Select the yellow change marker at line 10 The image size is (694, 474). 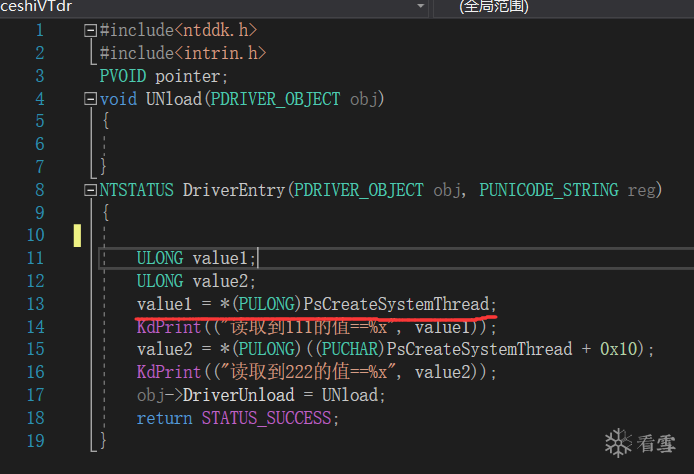[x=77, y=235]
